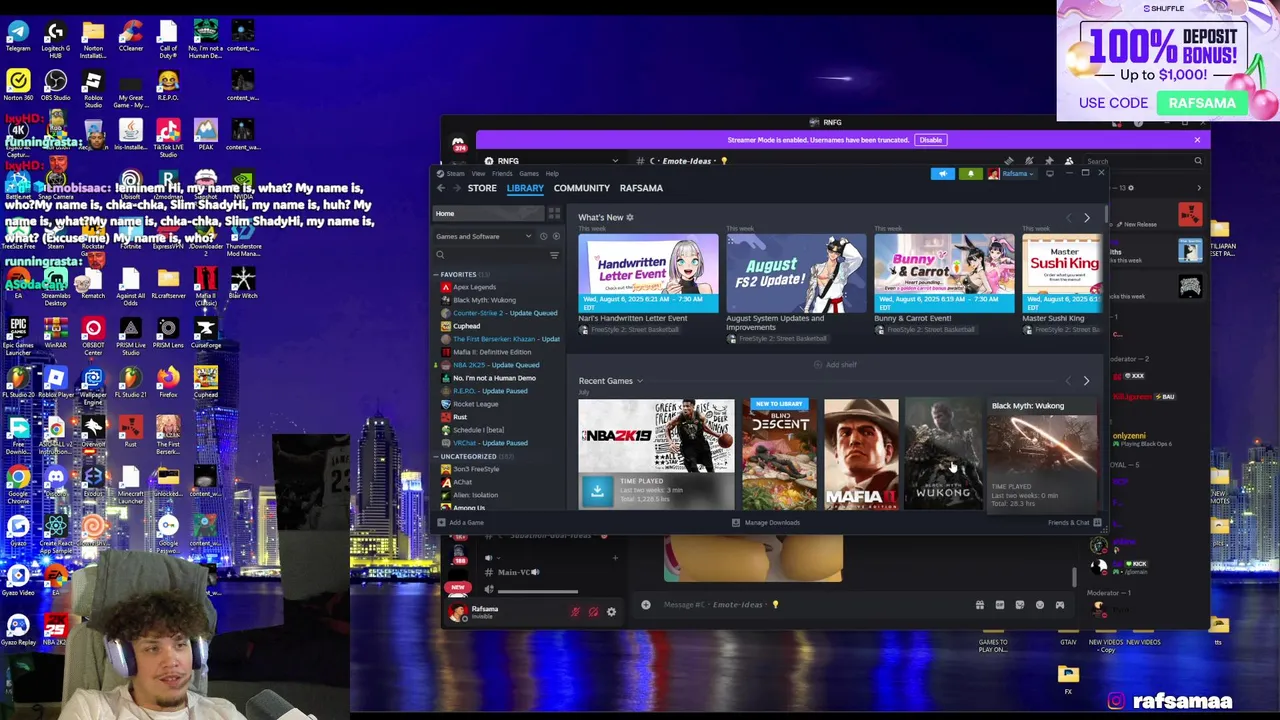Open Blind Descent game cover

tap(779, 454)
